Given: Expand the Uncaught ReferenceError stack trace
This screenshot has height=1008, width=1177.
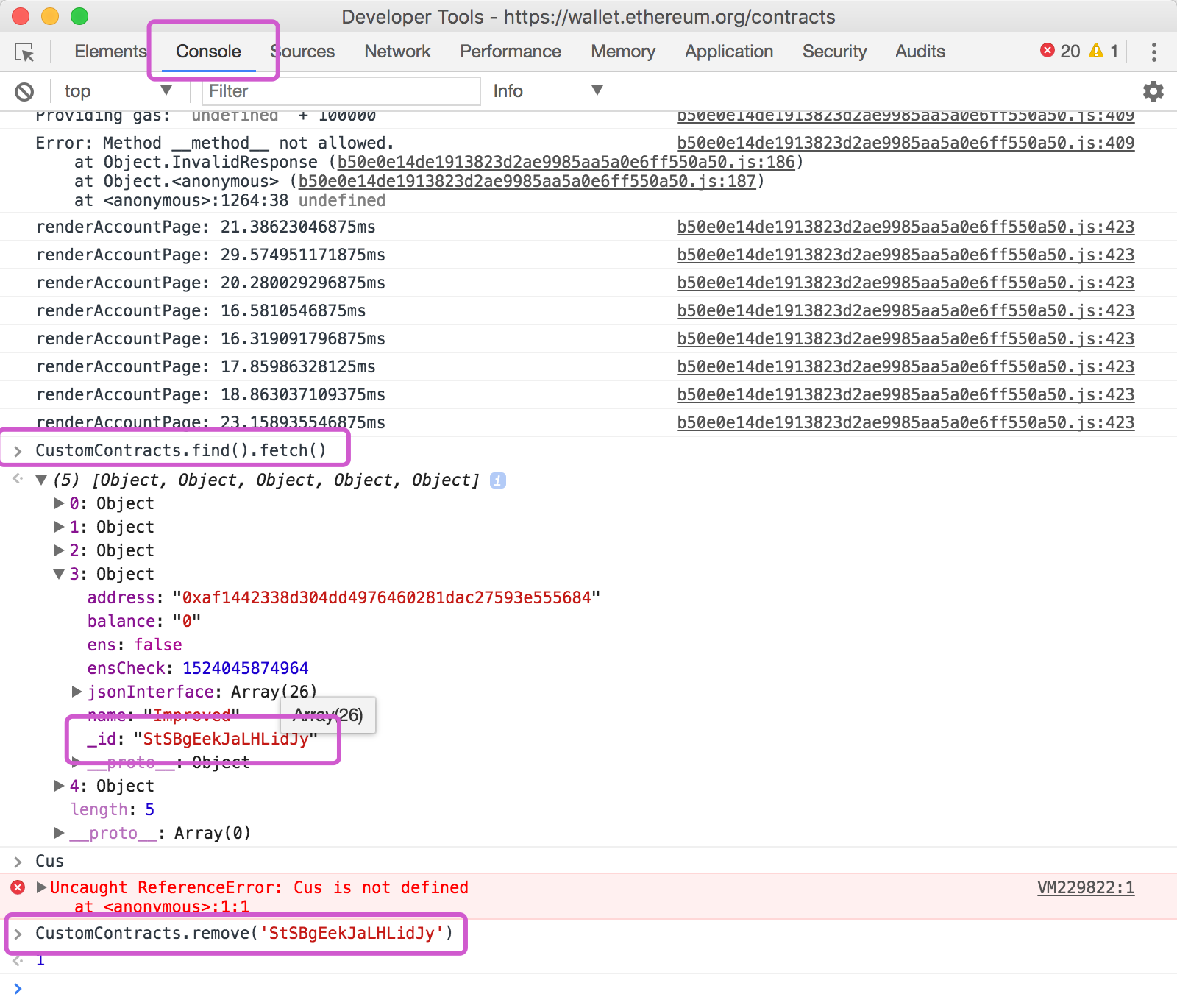Looking at the screenshot, I should 41,887.
